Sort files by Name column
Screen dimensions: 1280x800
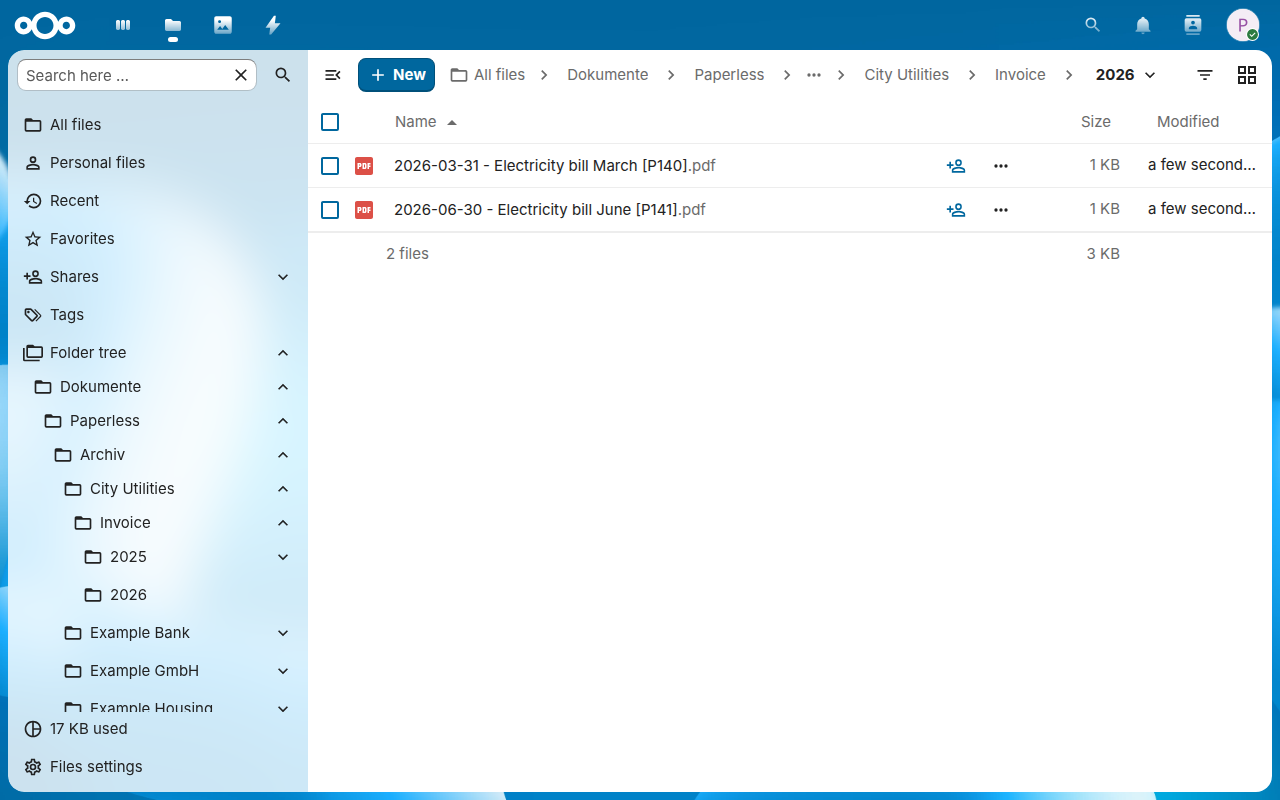point(425,122)
